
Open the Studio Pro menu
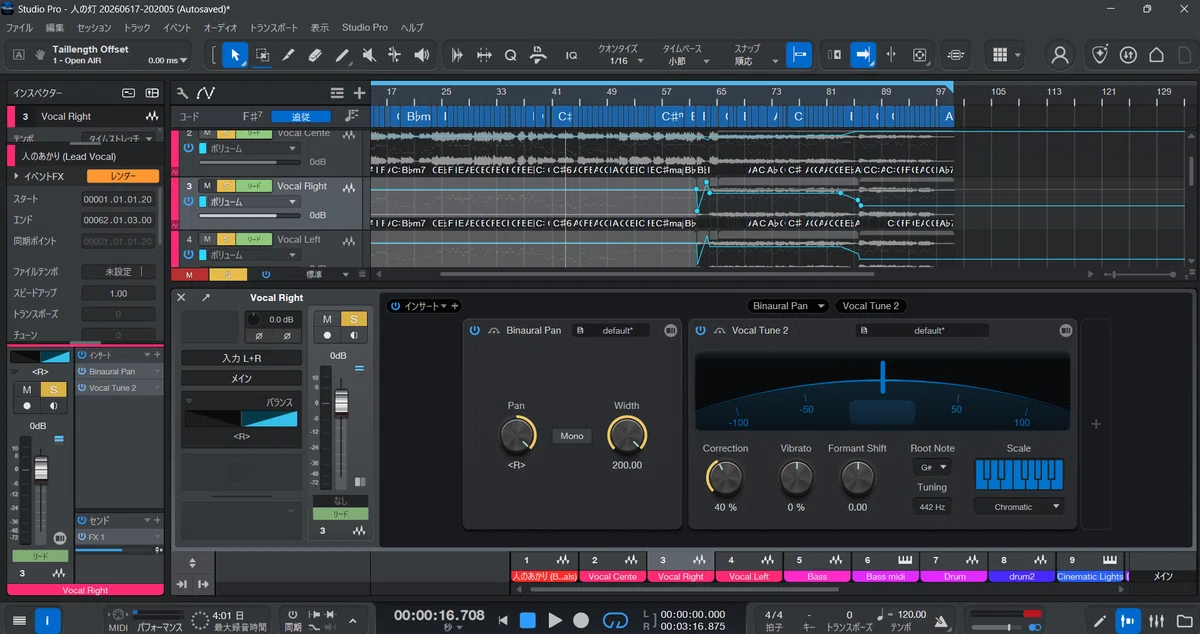(x=365, y=27)
